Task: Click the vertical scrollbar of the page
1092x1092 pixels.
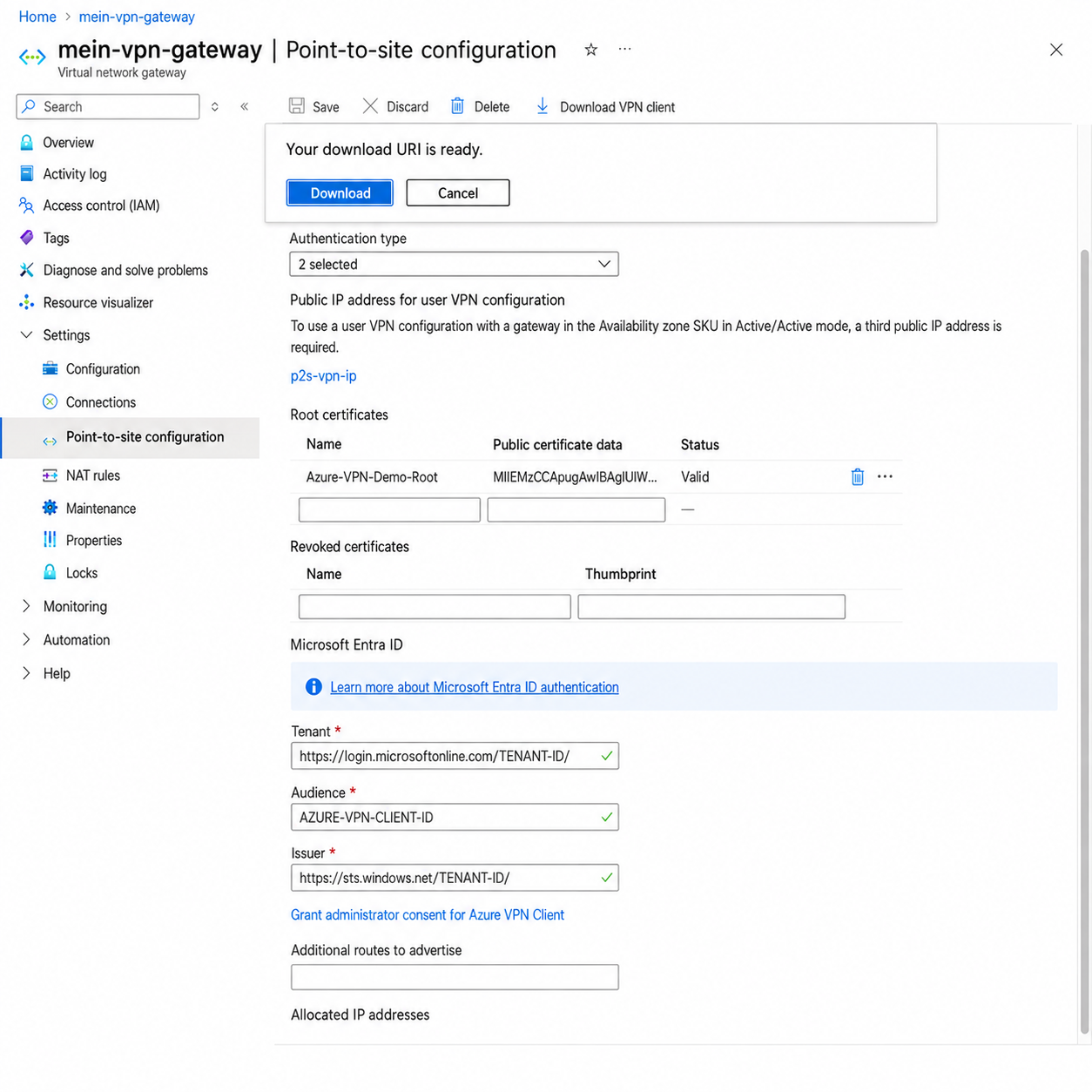Action: pyautogui.click(x=1084, y=640)
